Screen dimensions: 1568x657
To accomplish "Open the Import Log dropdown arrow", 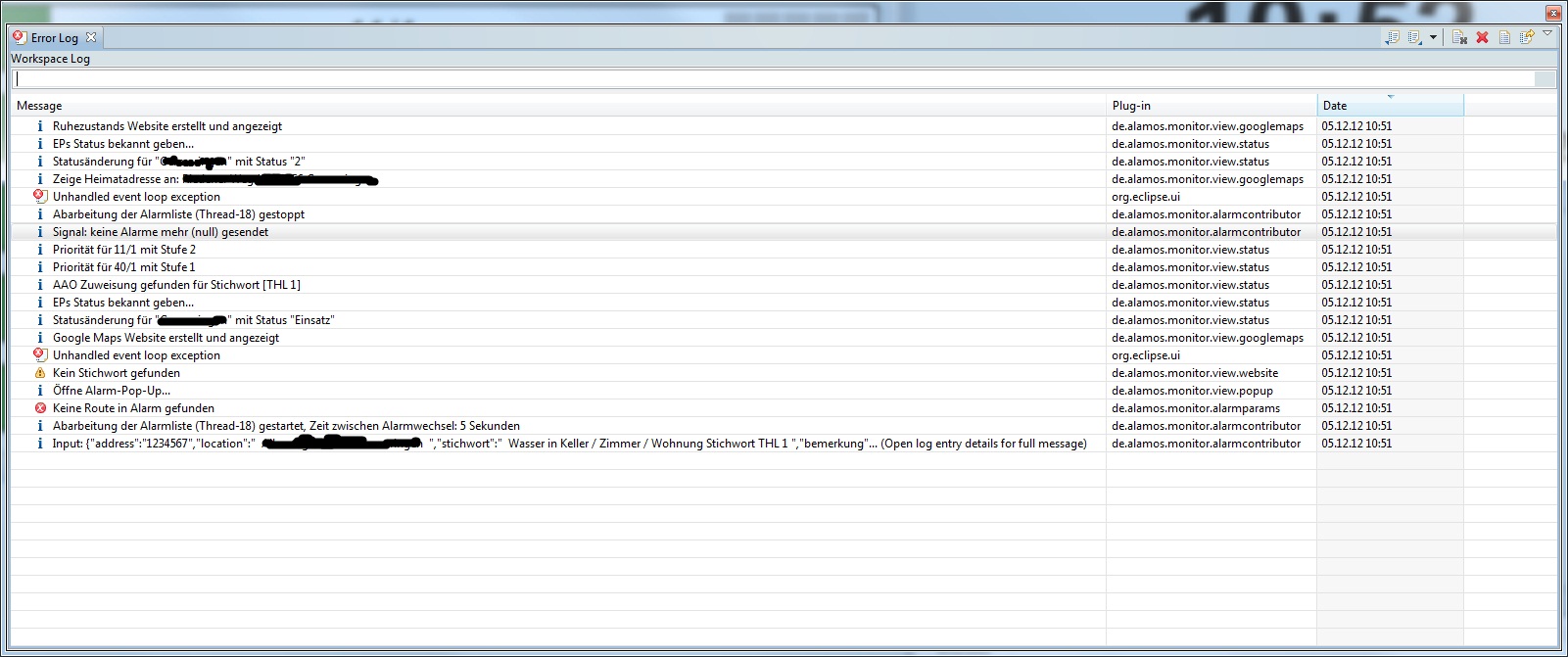I will pos(1434,37).
